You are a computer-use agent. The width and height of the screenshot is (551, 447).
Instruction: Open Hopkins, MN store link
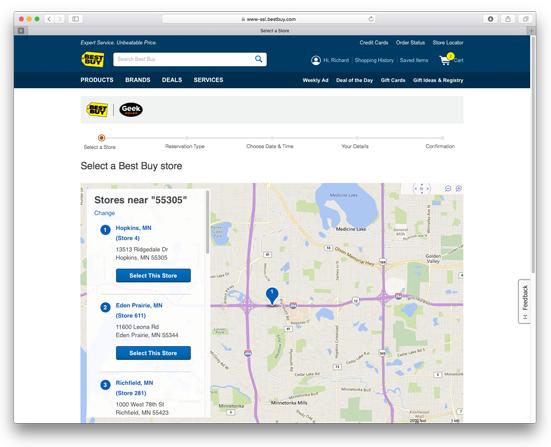pos(134,228)
